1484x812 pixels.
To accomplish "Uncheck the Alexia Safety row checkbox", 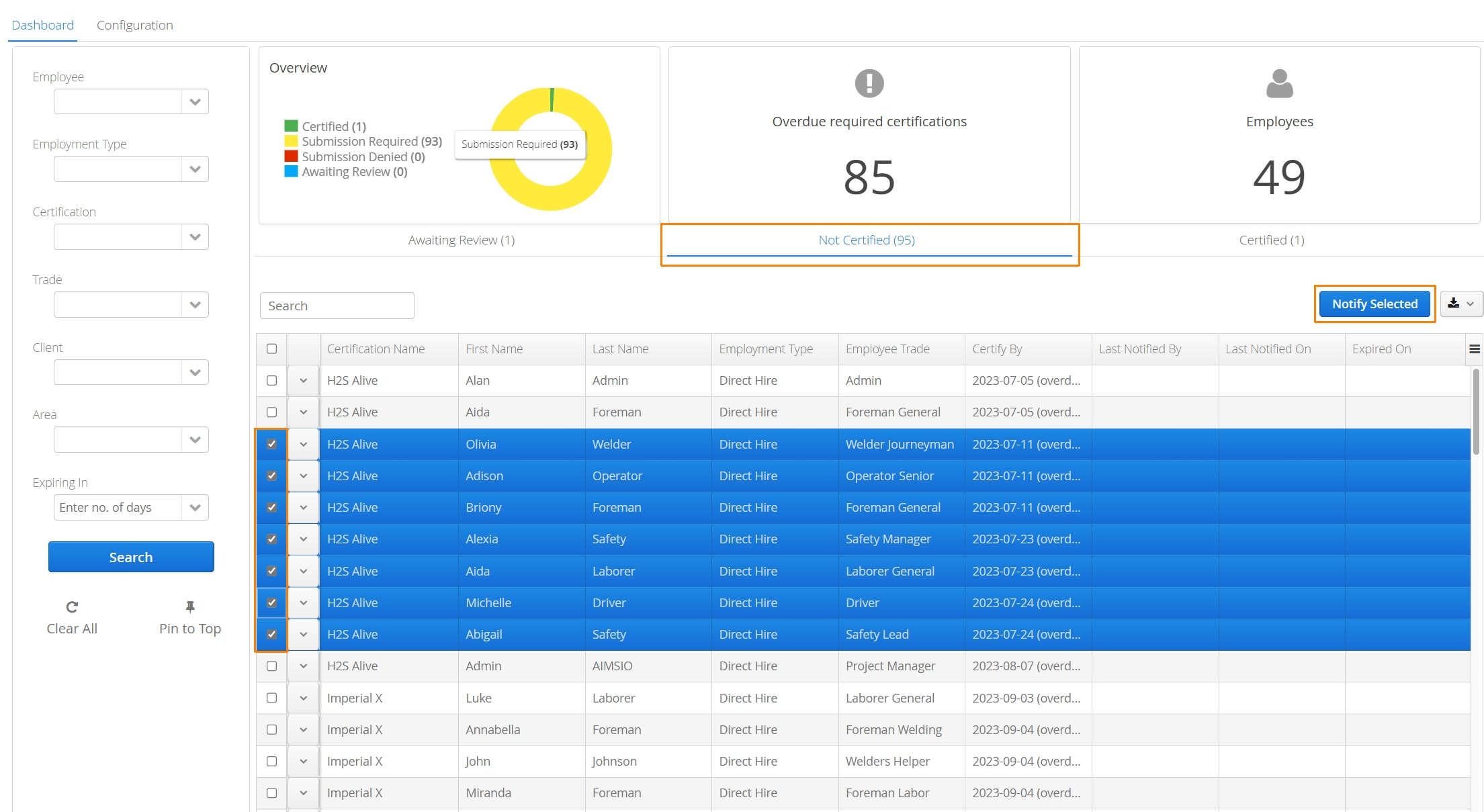I will click(x=271, y=539).
